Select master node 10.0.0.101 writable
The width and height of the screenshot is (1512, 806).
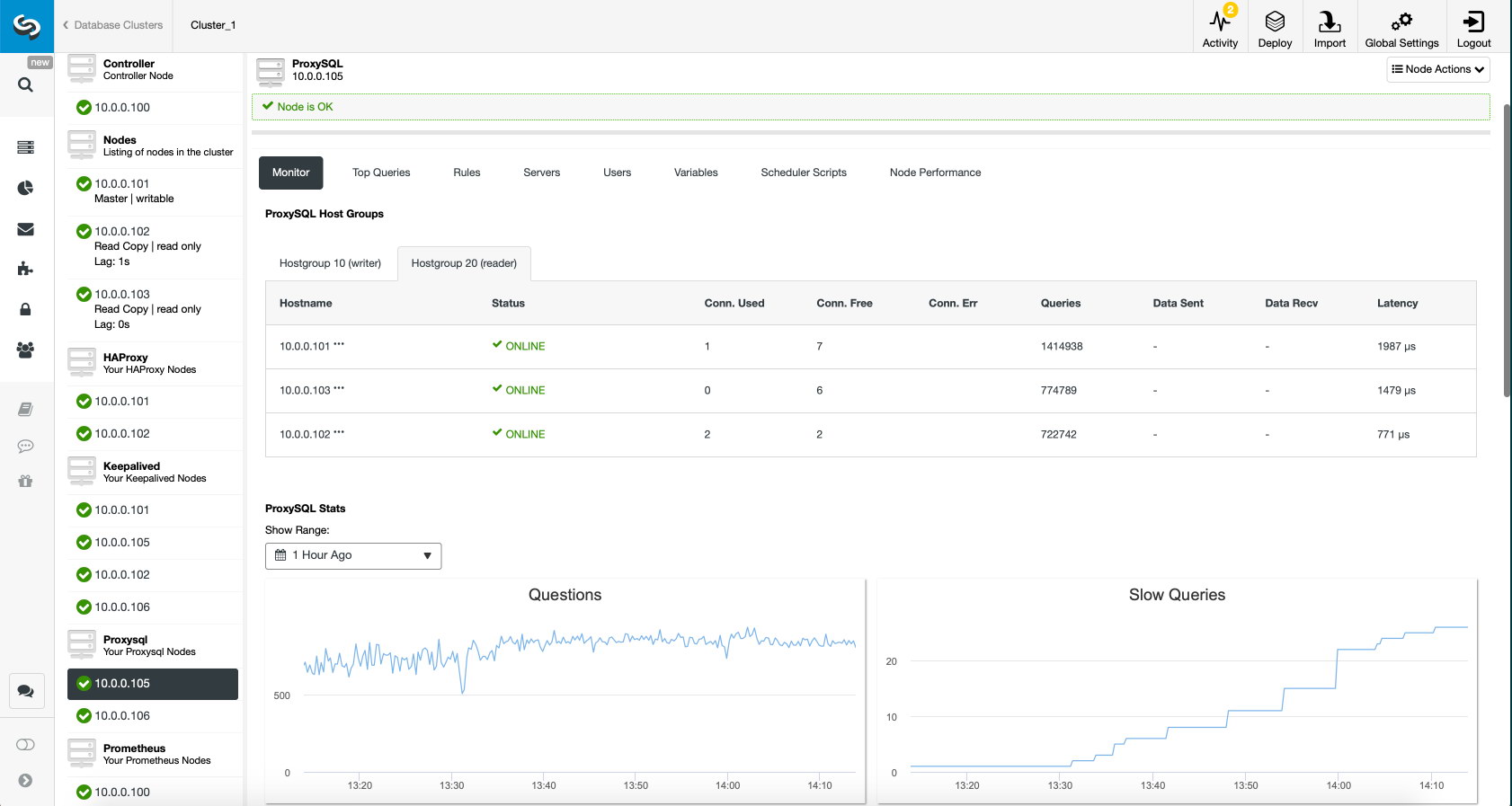(x=153, y=190)
